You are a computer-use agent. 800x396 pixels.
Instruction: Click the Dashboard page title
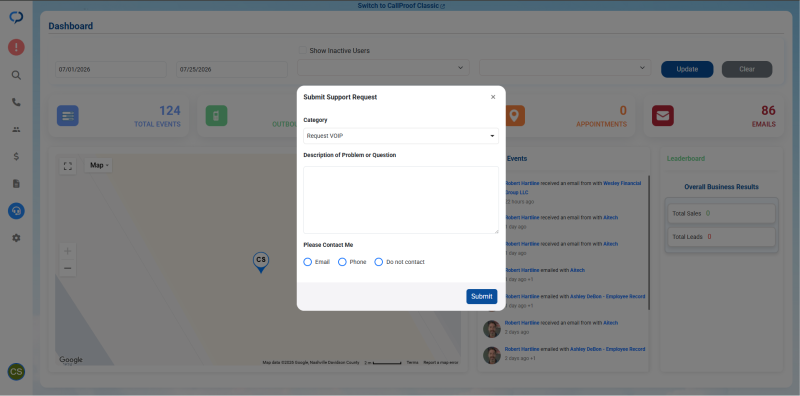point(71,26)
